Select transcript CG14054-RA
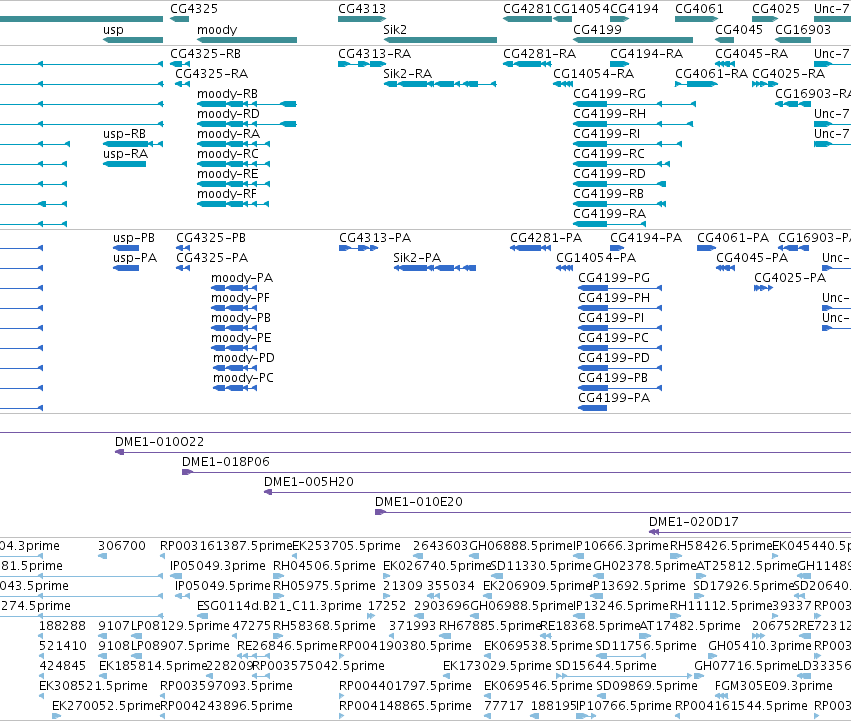The width and height of the screenshot is (851, 721). (594, 74)
